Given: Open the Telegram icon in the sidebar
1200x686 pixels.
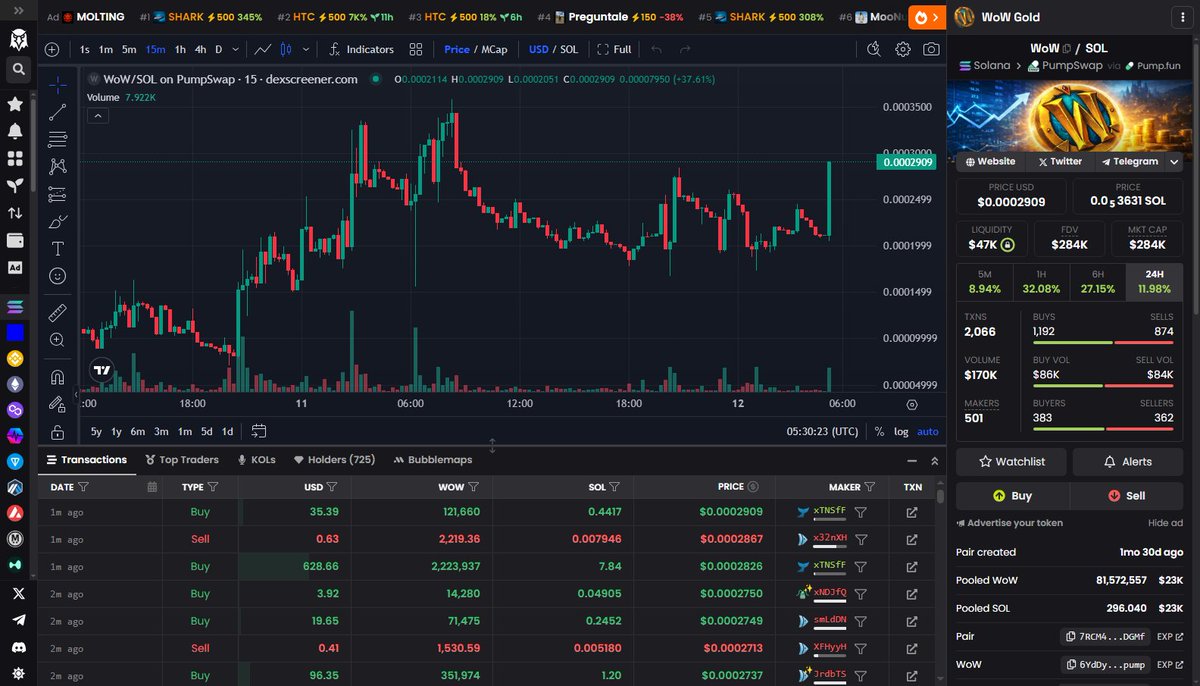Looking at the screenshot, I should (x=17, y=620).
